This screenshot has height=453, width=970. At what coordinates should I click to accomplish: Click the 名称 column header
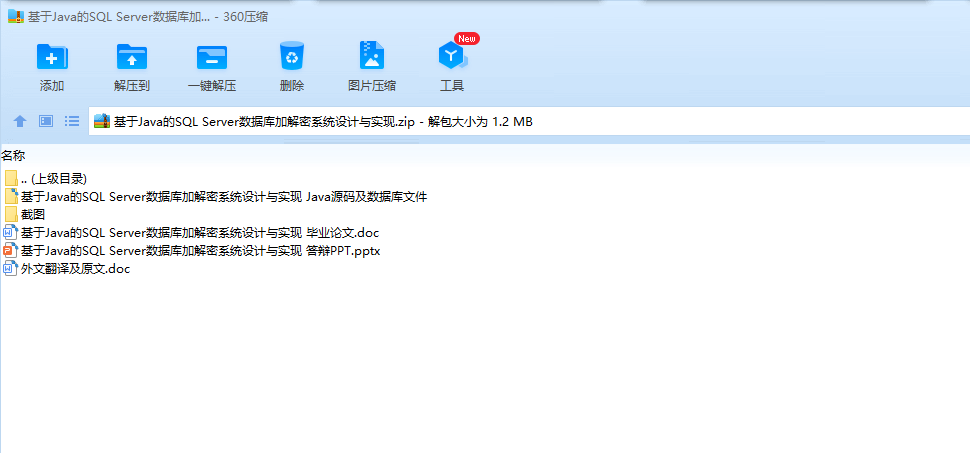[x=13, y=155]
